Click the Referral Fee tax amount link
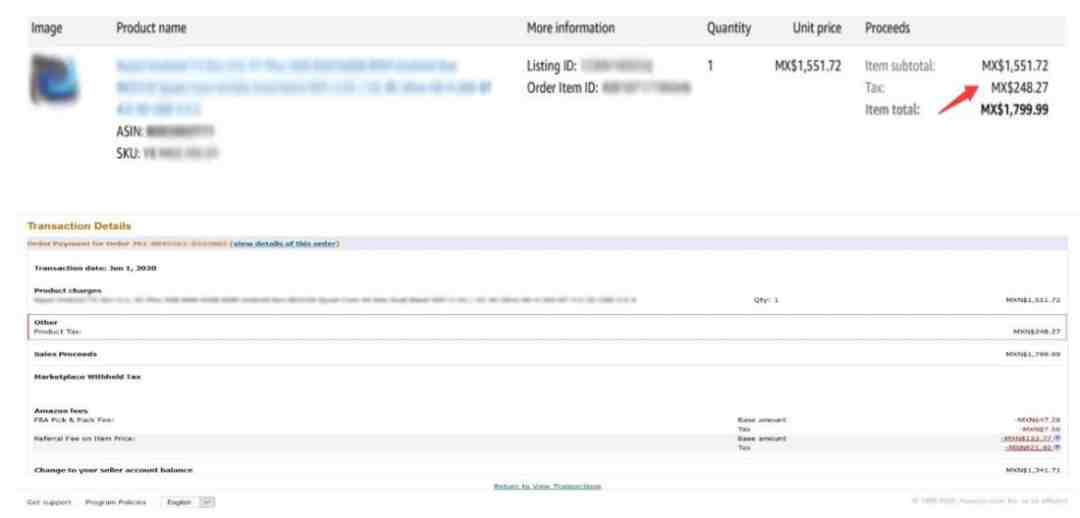 click(1030, 447)
